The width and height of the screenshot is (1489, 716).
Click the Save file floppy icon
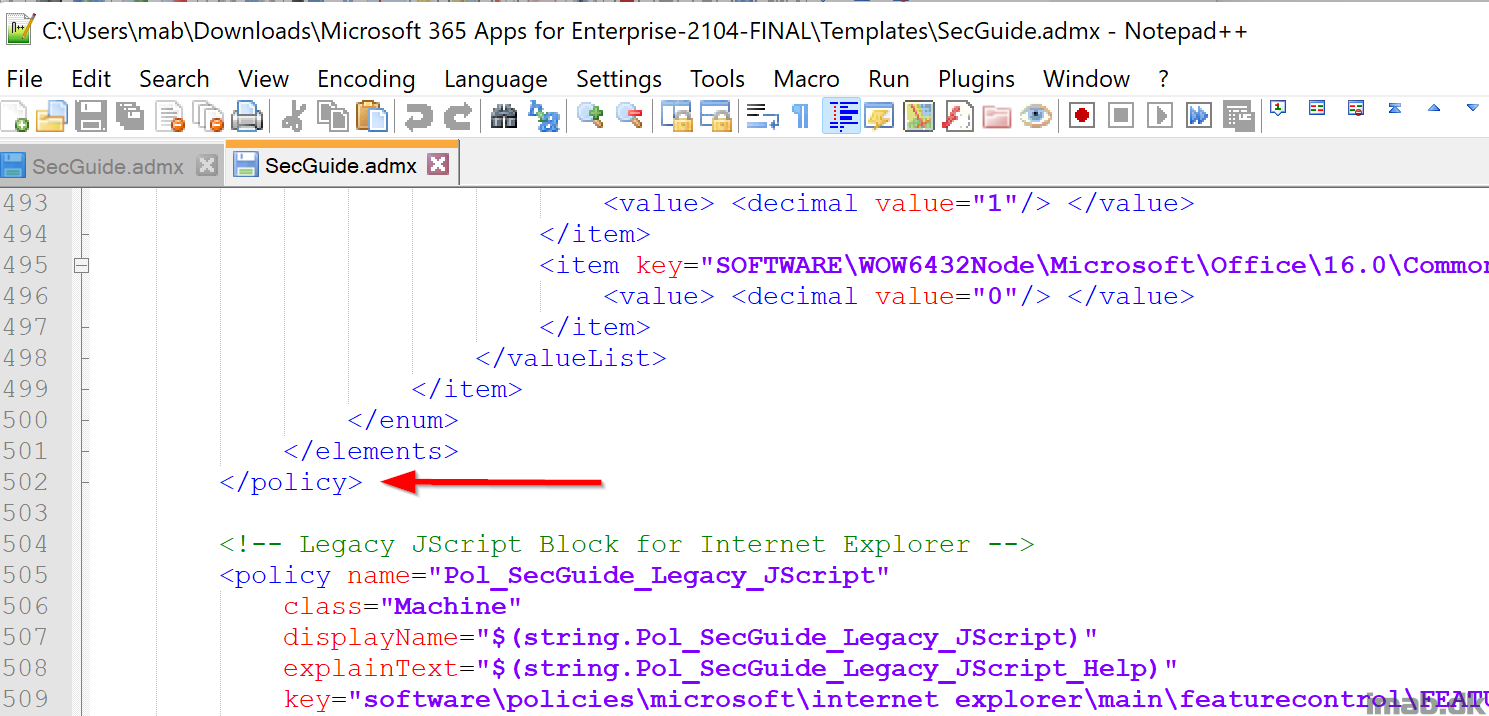click(91, 116)
